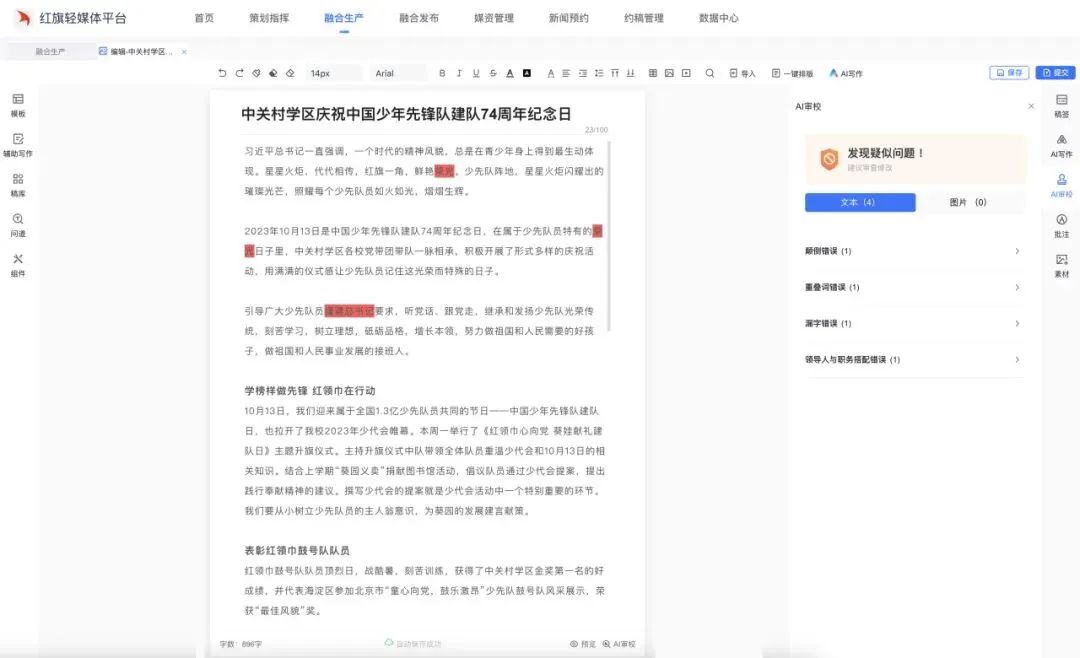
Task: Click the text alignment icon in the toolbar
Action: (566, 73)
